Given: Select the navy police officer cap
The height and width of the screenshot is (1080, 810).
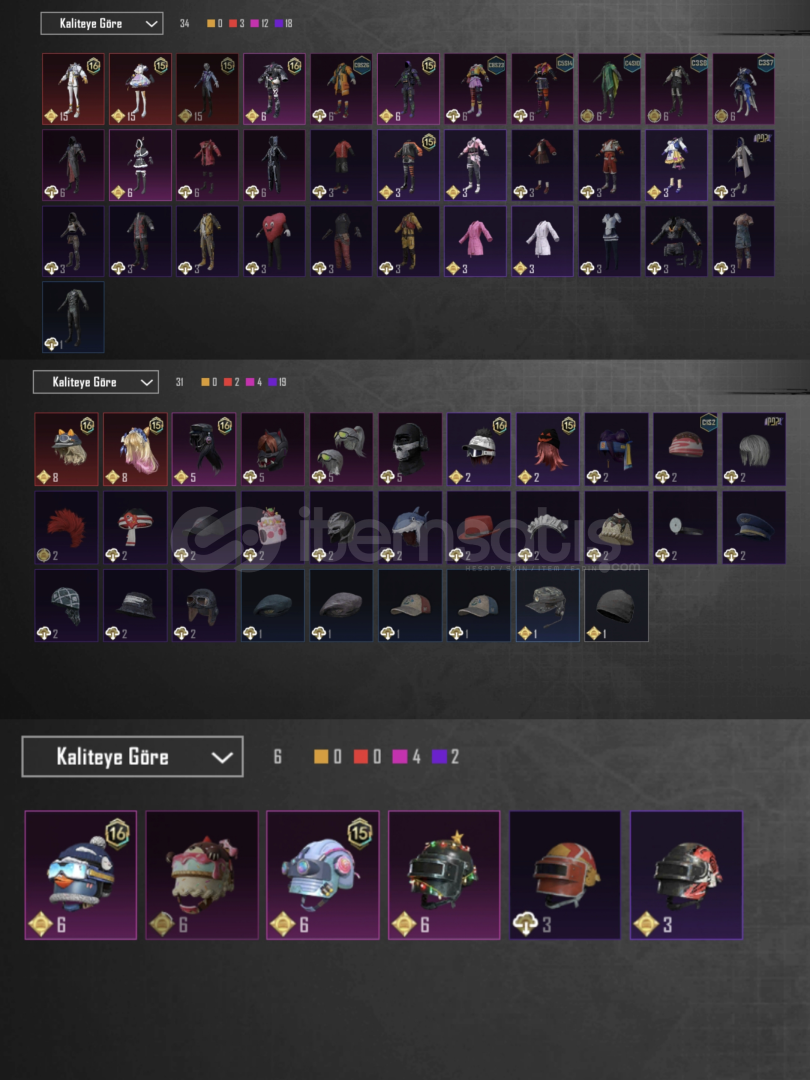Looking at the screenshot, I should [x=754, y=528].
